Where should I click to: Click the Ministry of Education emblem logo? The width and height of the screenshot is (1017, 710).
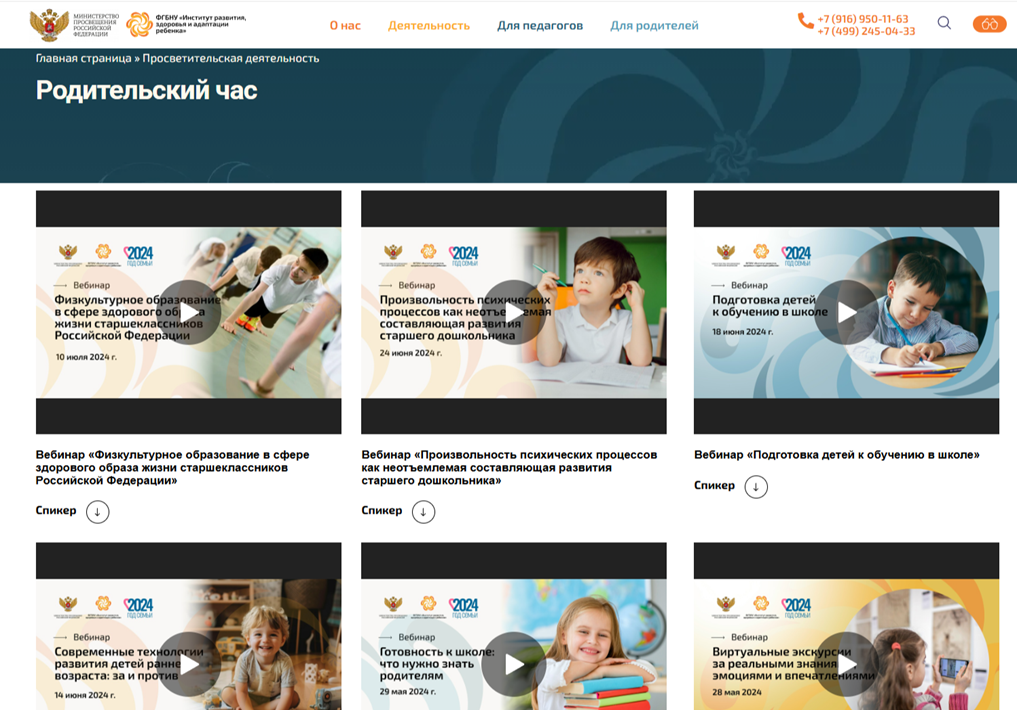pos(49,24)
